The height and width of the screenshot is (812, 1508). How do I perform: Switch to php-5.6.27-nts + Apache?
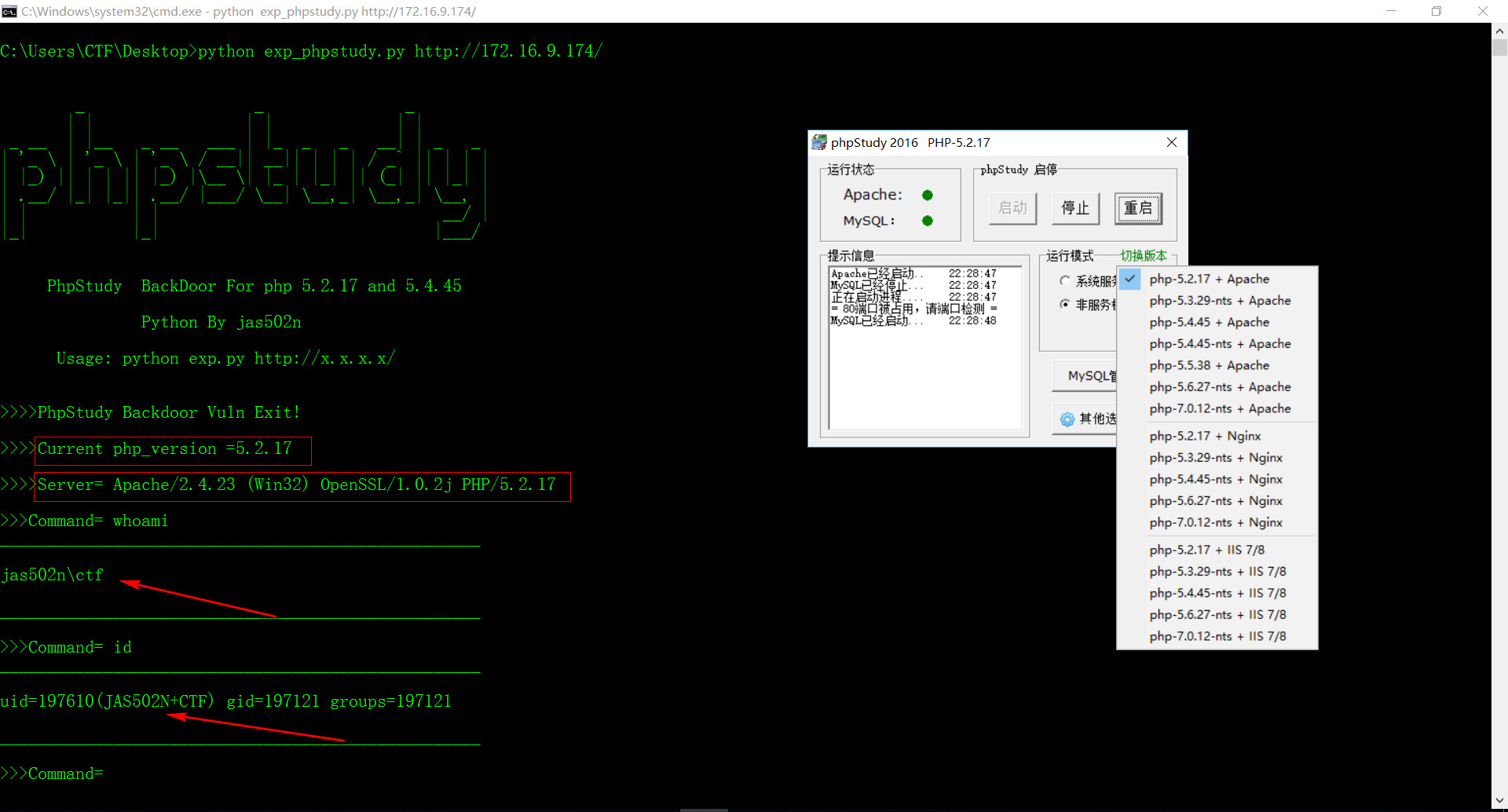(x=1217, y=387)
